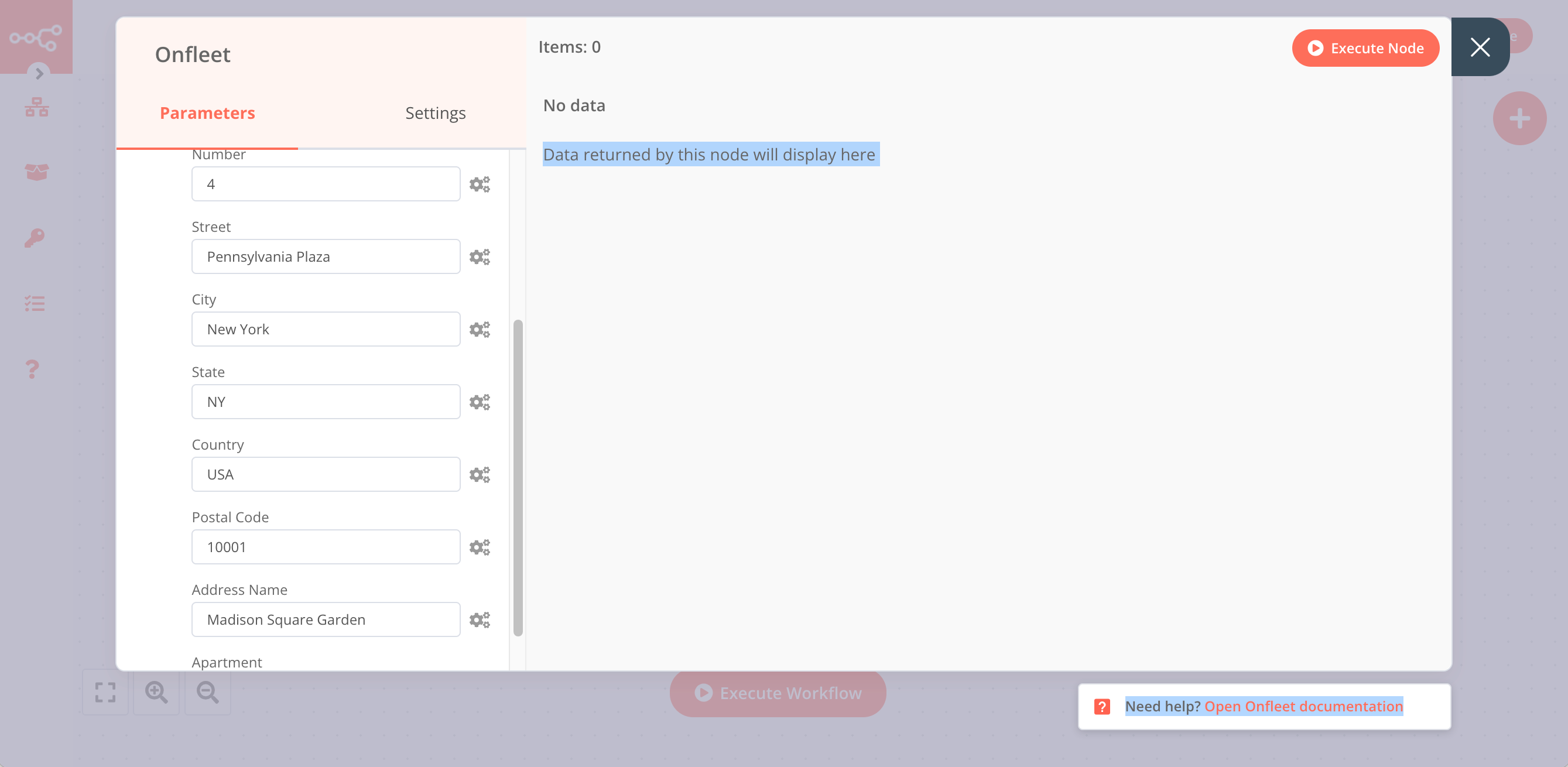Click the add node plus button

point(1519,118)
